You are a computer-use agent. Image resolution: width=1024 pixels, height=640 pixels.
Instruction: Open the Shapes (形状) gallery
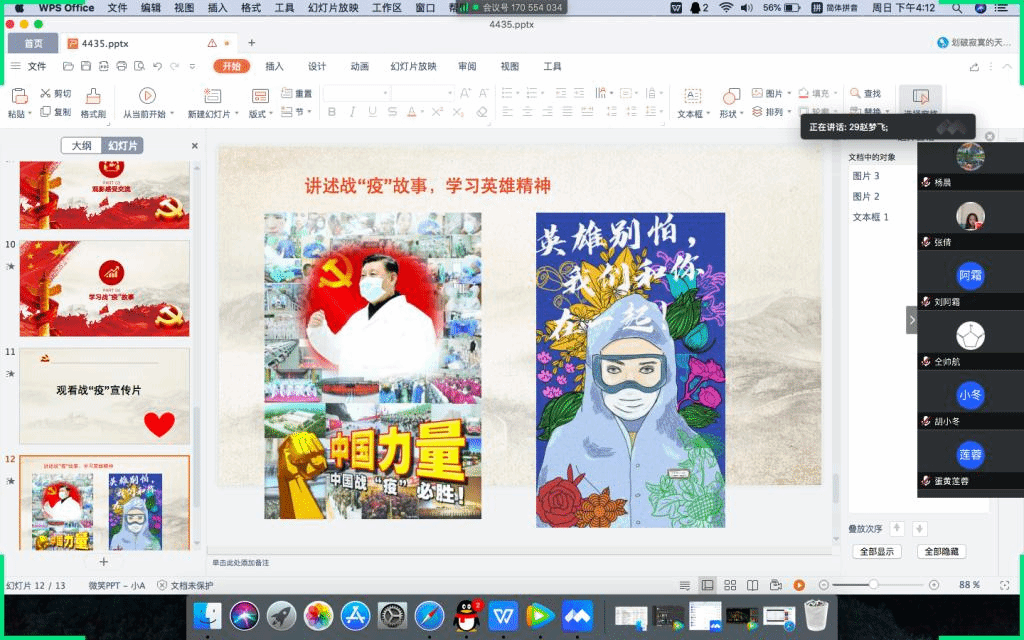point(731,103)
